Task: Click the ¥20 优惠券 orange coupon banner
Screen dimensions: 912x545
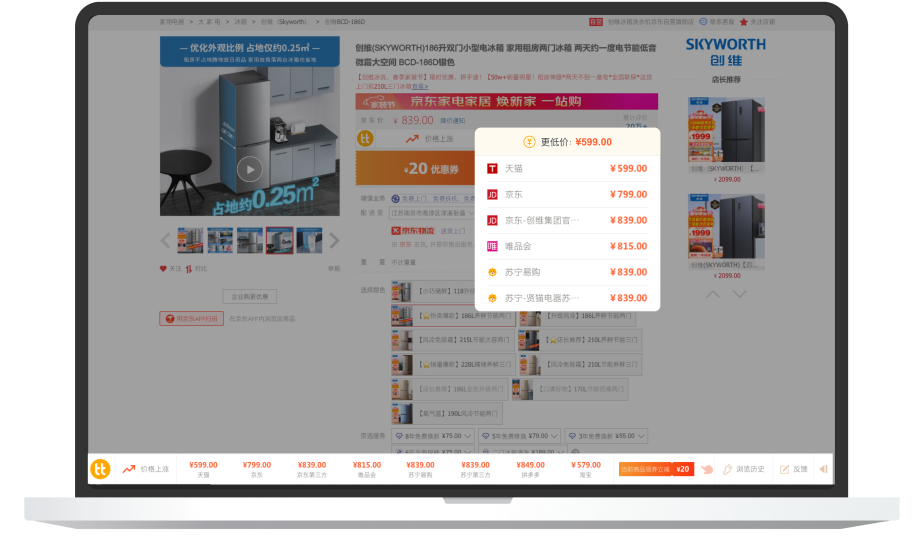Action: 415,169
